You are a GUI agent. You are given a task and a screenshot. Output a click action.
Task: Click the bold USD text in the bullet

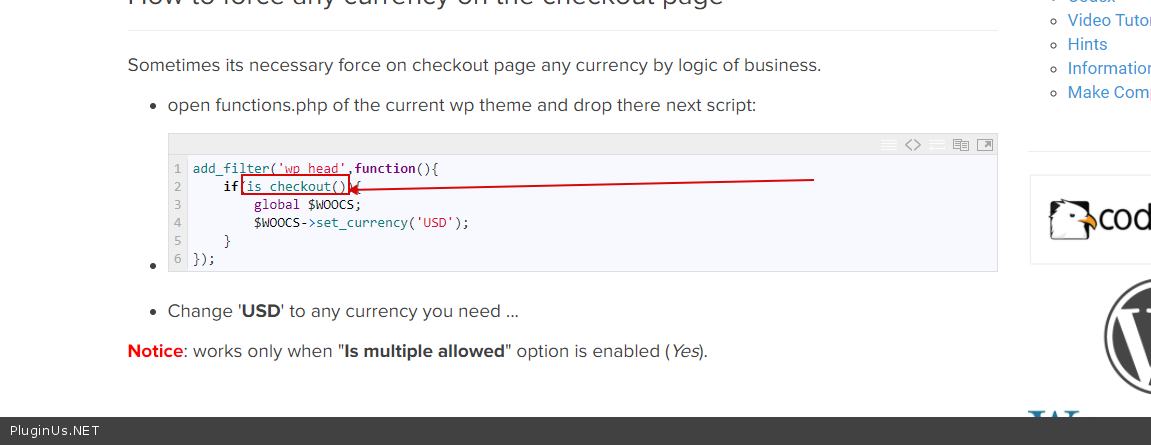pyautogui.click(x=261, y=311)
